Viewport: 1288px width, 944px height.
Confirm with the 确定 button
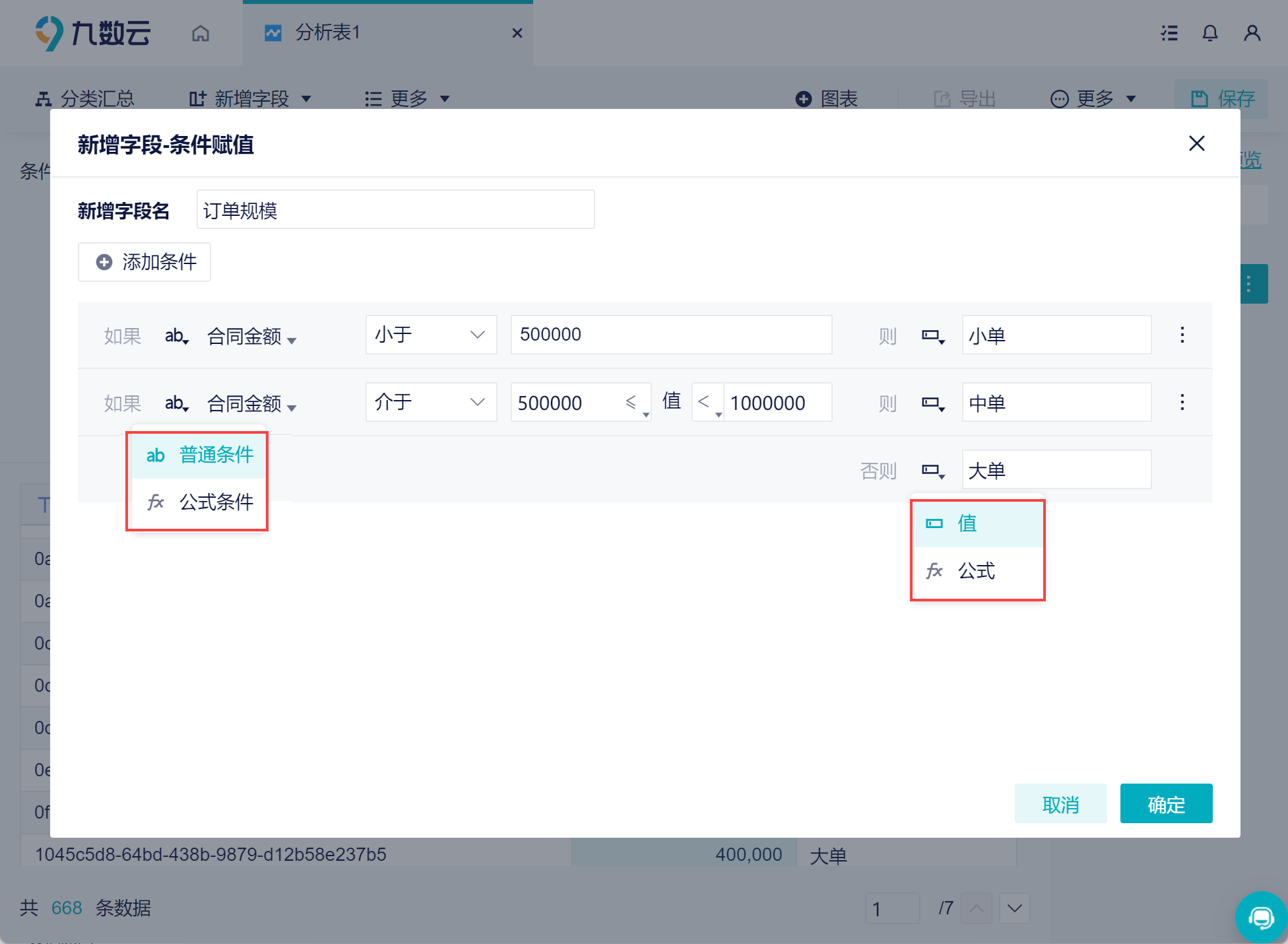click(1165, 804)
